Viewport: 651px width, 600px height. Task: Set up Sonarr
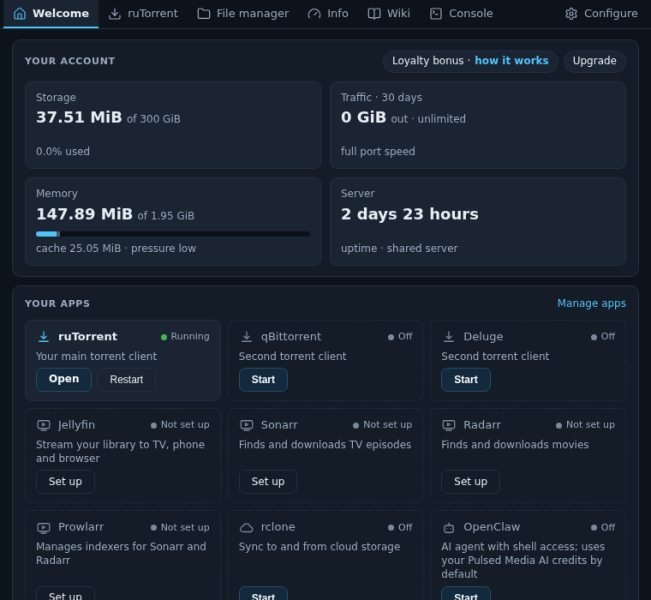(x=268, y=482)
